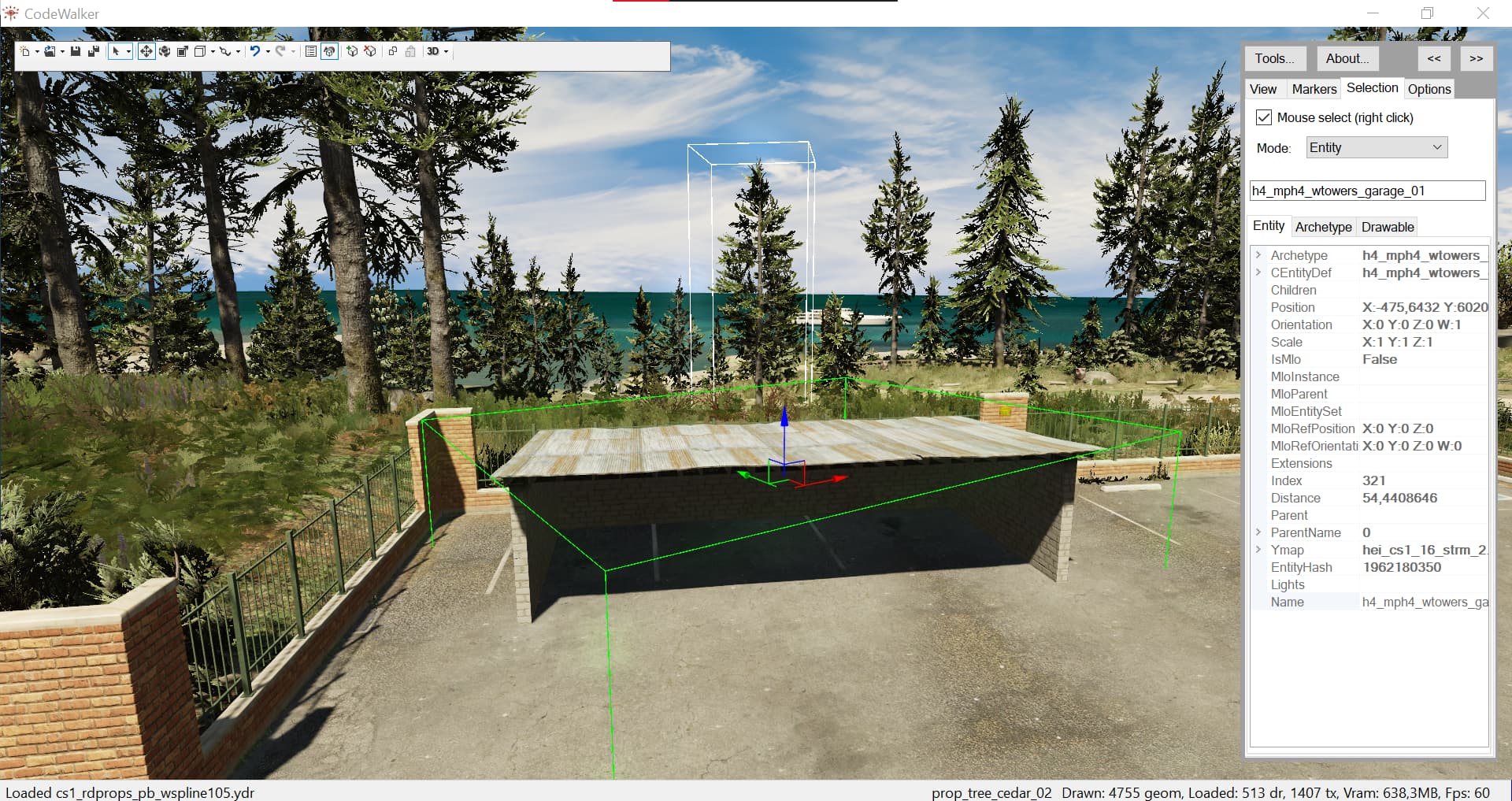This screenshot has width=1512, height=801.
Task: Select the Entity sub-tab
Action: click(x=1269, y=226)
